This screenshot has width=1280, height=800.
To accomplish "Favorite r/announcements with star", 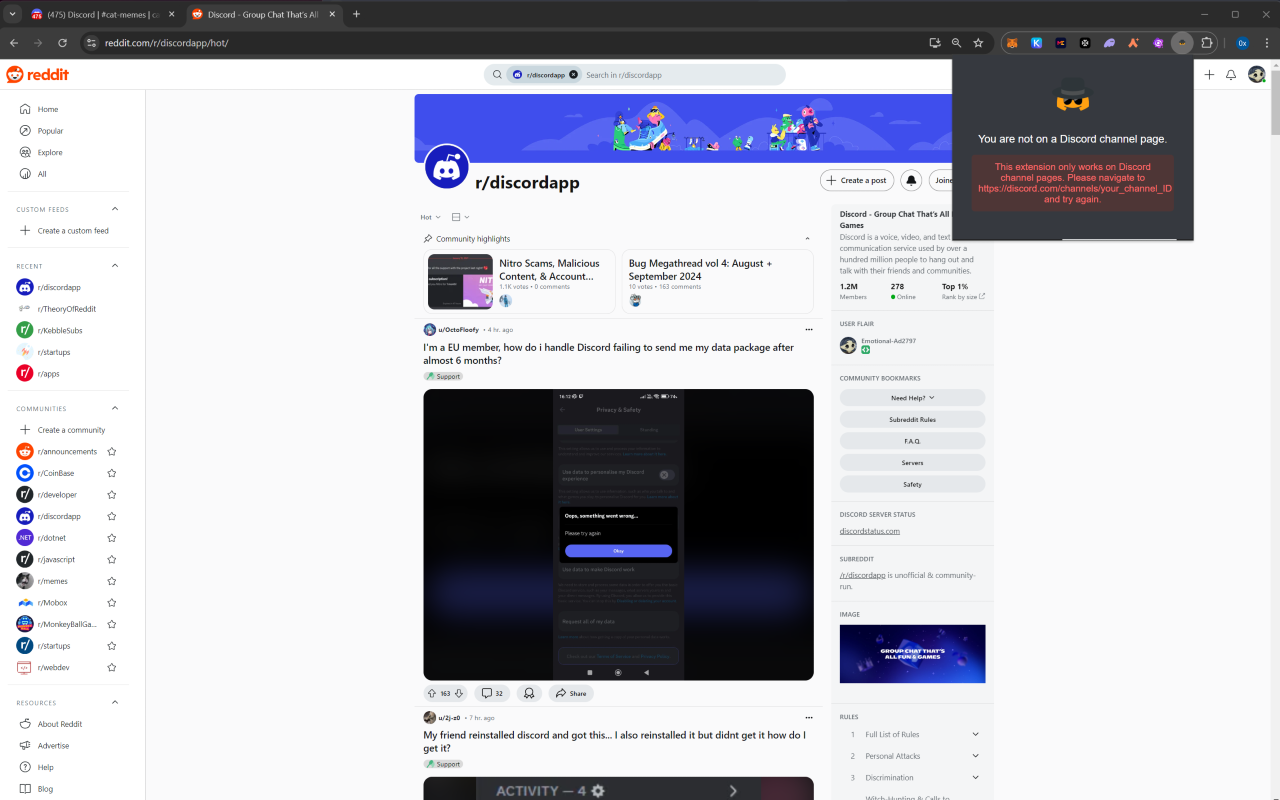I will coord(112,452).
